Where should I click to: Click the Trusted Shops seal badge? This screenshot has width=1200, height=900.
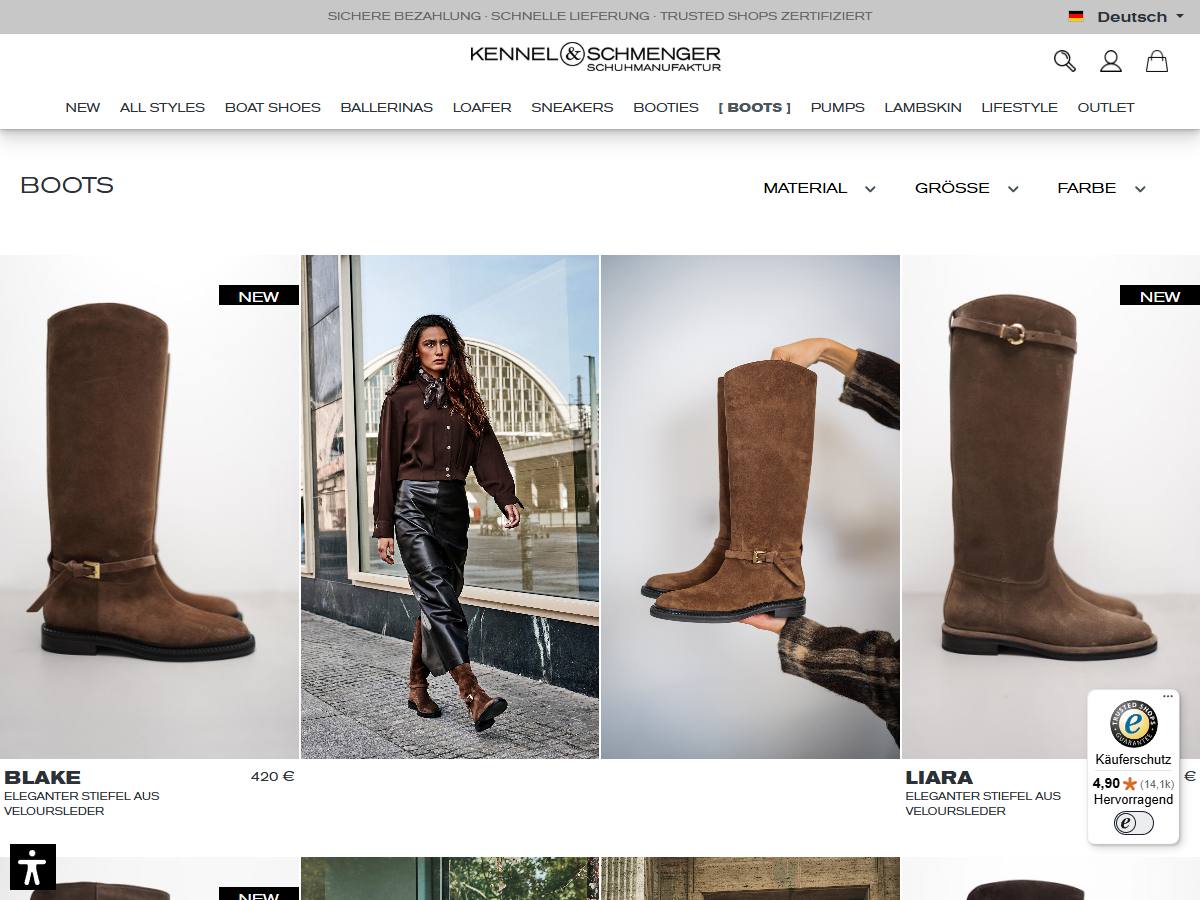tap(1133, 724)
